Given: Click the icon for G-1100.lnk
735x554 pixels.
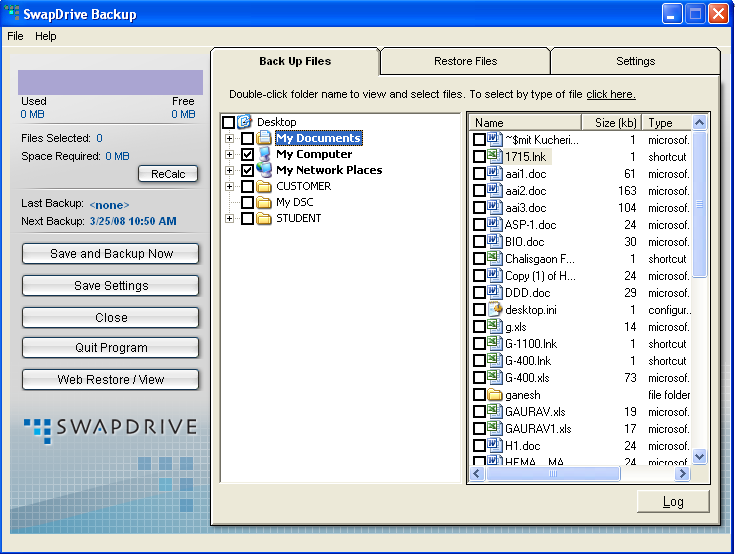Looking at the screenshot, I should point(494,344).
